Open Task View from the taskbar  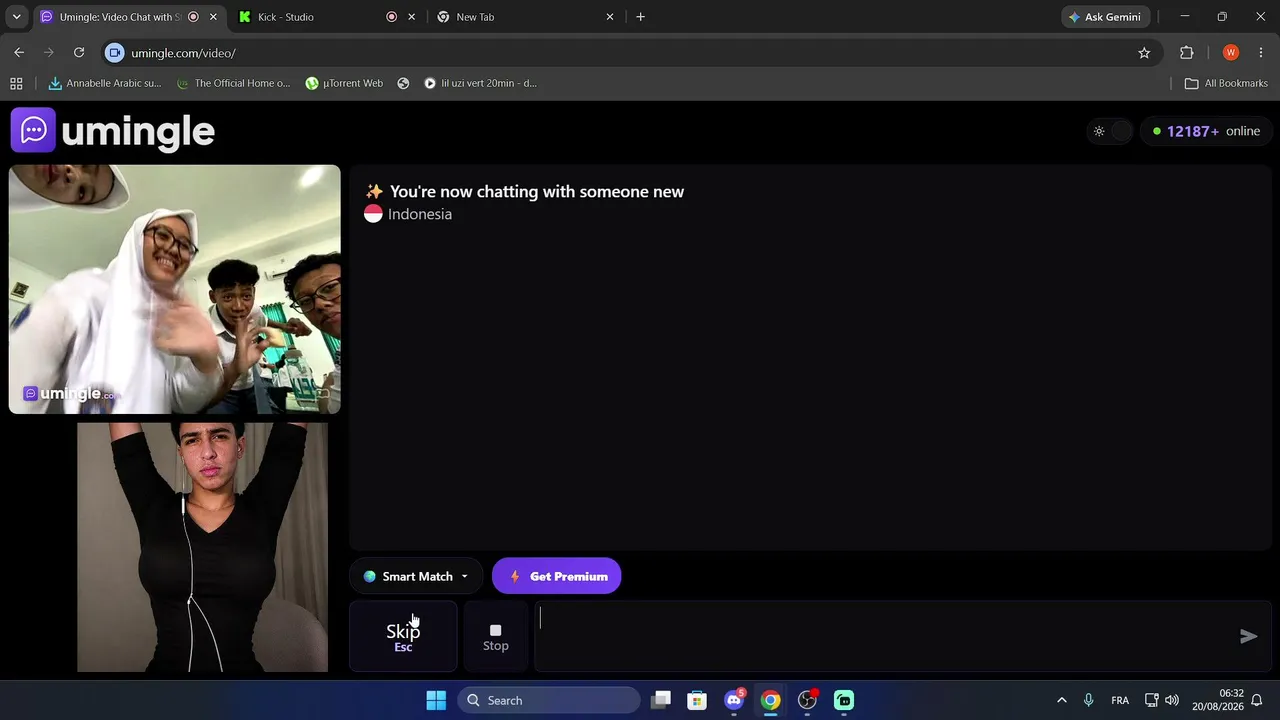click(x=660, y=700)
